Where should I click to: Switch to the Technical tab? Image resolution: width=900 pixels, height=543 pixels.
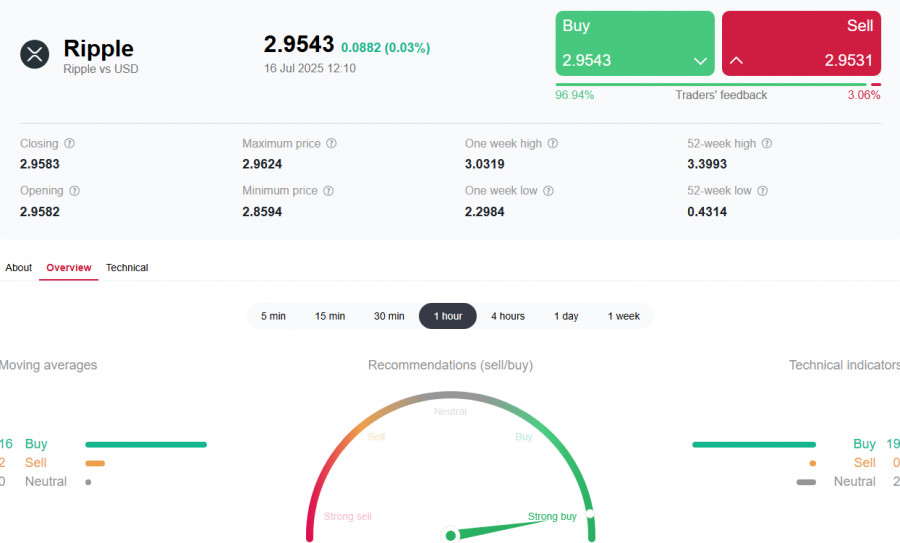click(x=127, y=267)
